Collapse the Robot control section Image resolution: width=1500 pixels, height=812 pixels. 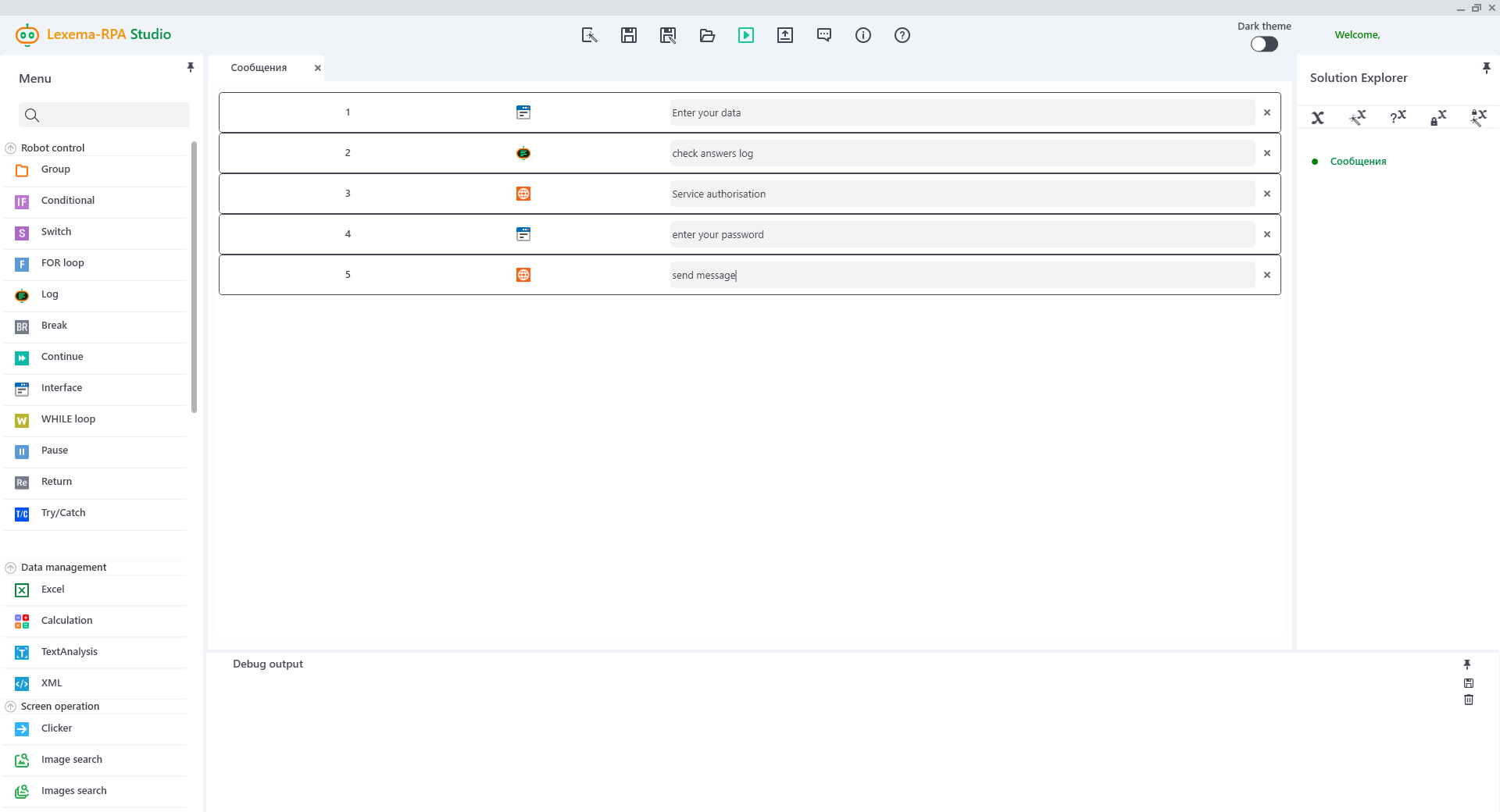pos(11,148)
